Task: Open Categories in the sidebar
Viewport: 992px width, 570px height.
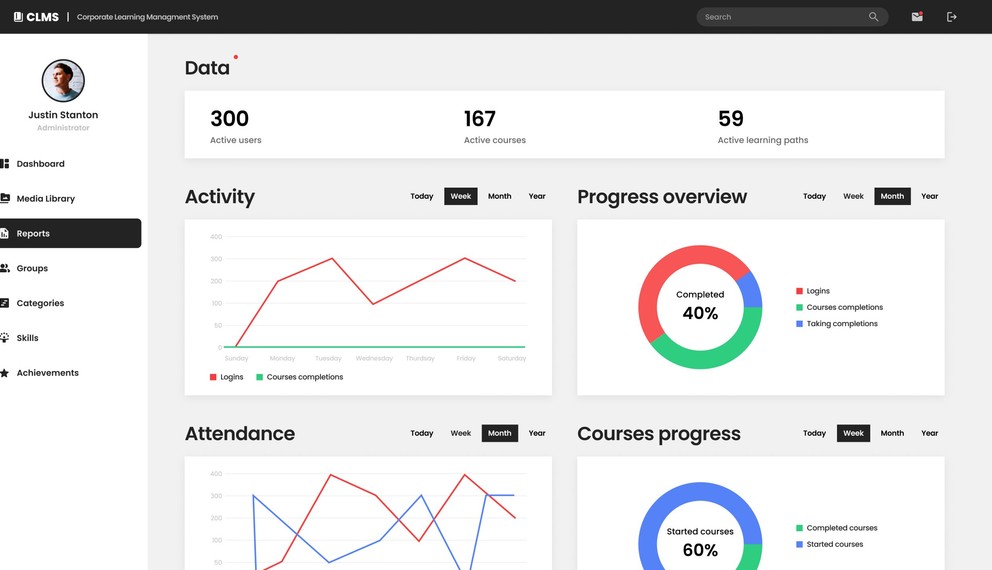Action: click(x=40, y=303)
